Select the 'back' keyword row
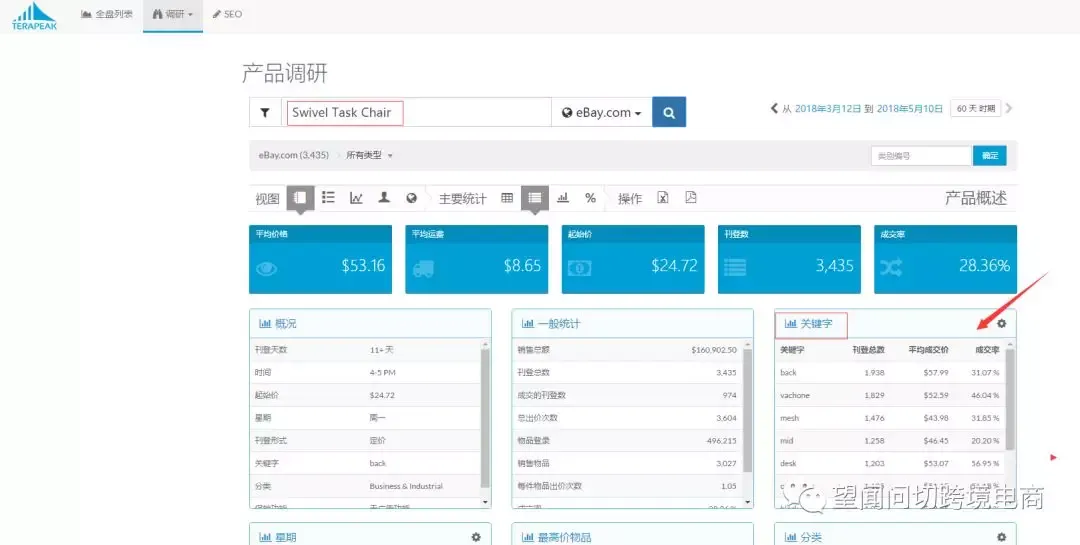This screenshot has width=1080, height=545. (x=890, y=373)
